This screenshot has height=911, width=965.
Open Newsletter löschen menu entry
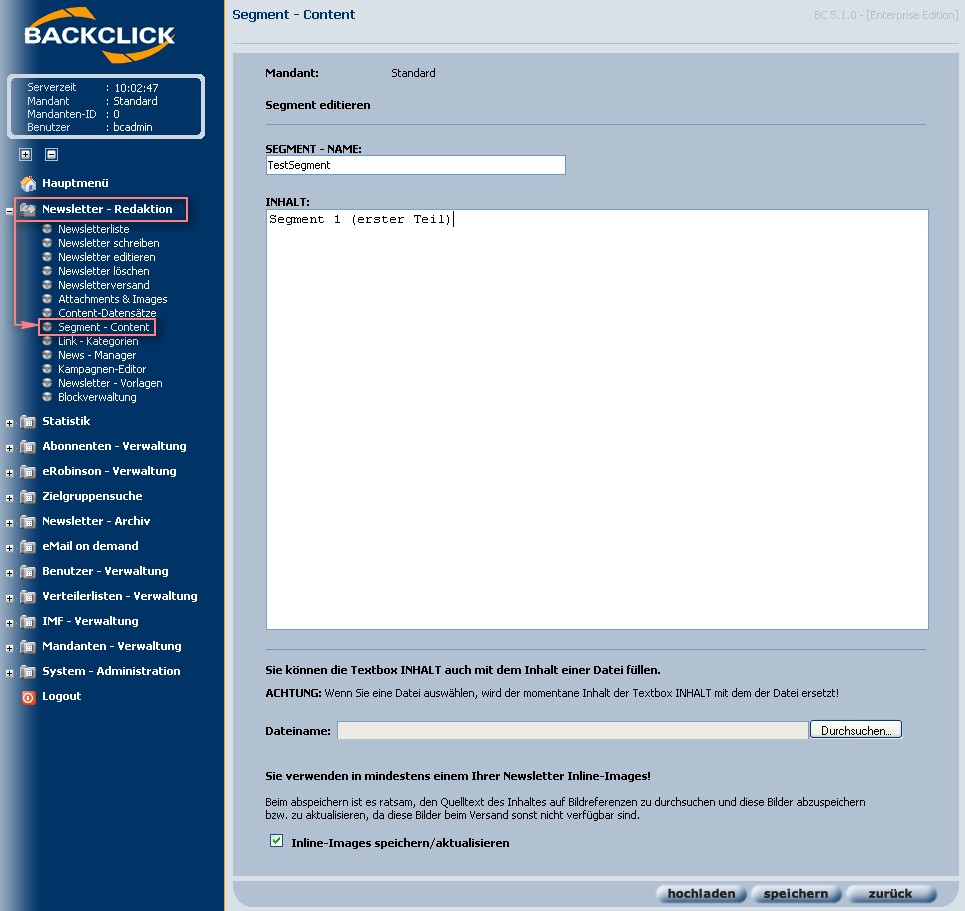pyautogui.click(x=103, y=271)
